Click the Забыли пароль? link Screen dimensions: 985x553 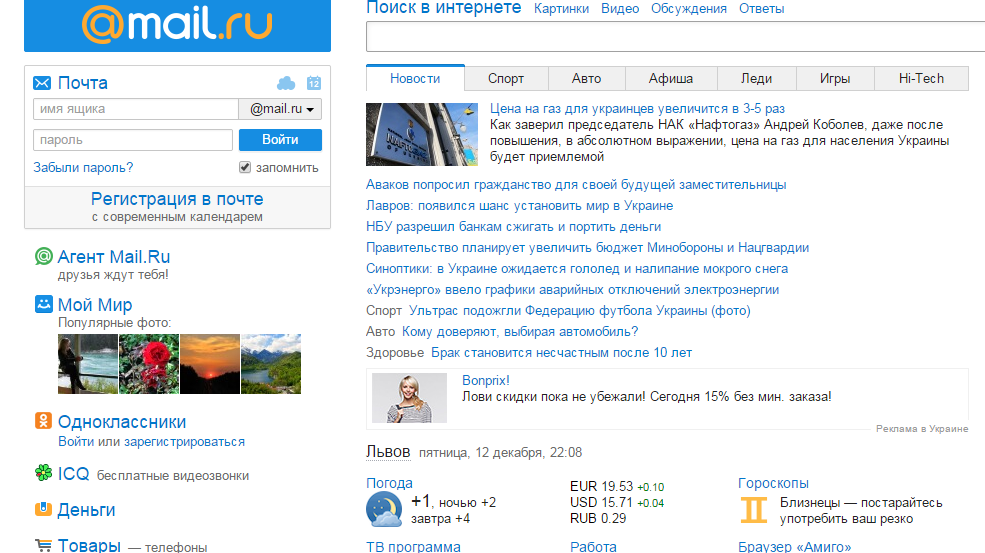(x=84, y=167)
